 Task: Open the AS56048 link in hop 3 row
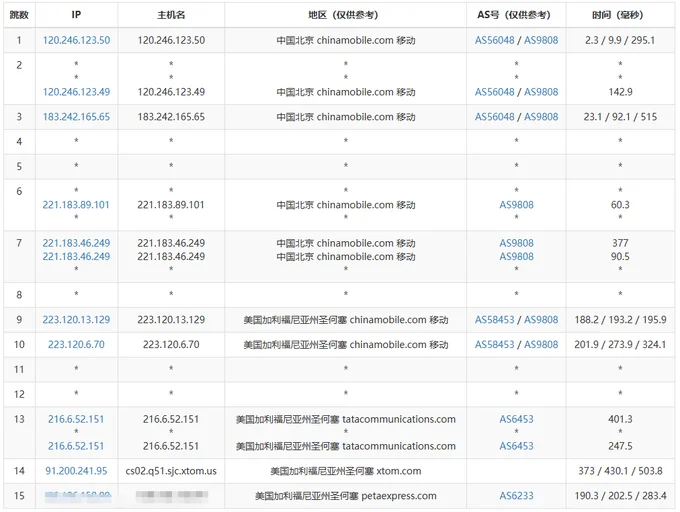494,117
